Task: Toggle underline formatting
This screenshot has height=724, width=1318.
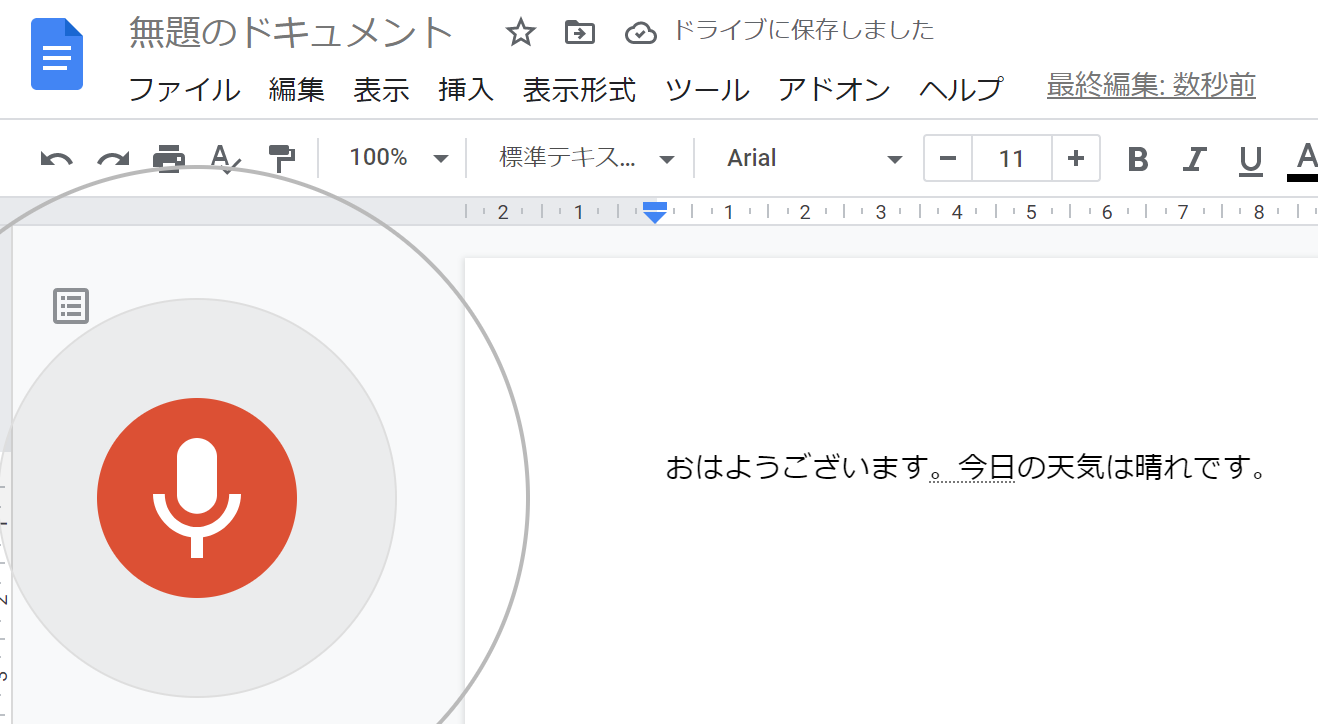Action: point(1250,160)
